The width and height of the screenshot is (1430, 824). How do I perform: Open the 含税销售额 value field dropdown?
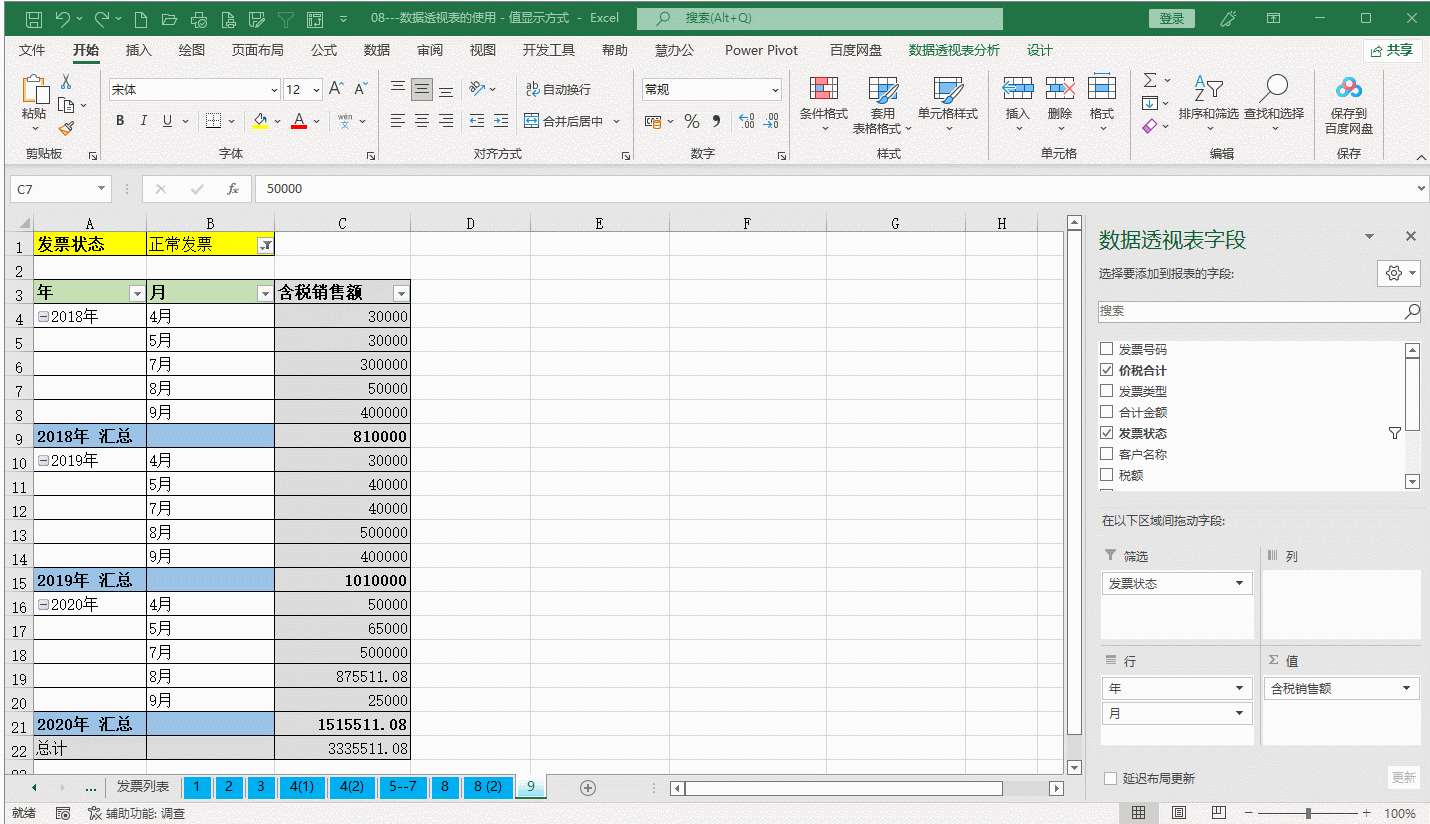(x=1406, y=688)
